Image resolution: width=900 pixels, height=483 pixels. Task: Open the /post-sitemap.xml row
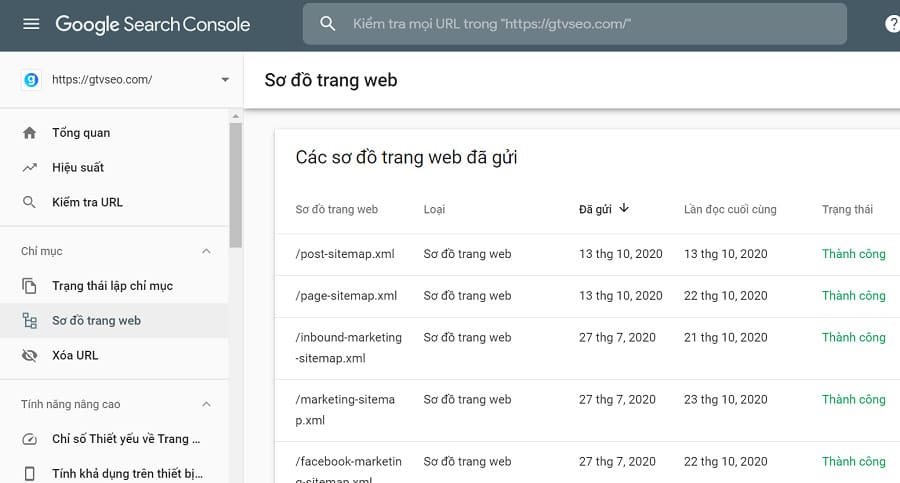(x=587, y=254)
